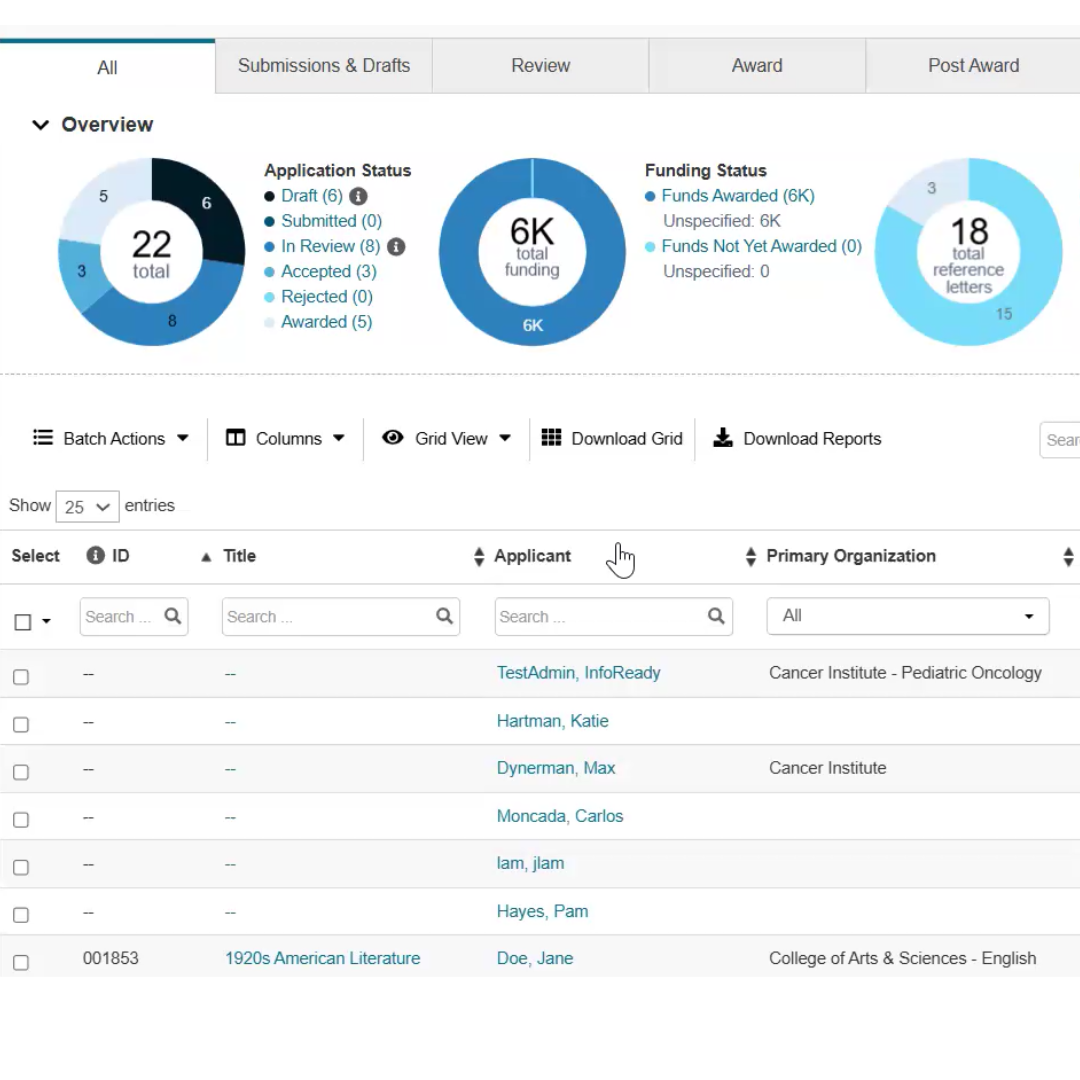Click the Download Reports arrow icon
Viewport: 1080px width, 1080px height.
[x=722, y=438]
